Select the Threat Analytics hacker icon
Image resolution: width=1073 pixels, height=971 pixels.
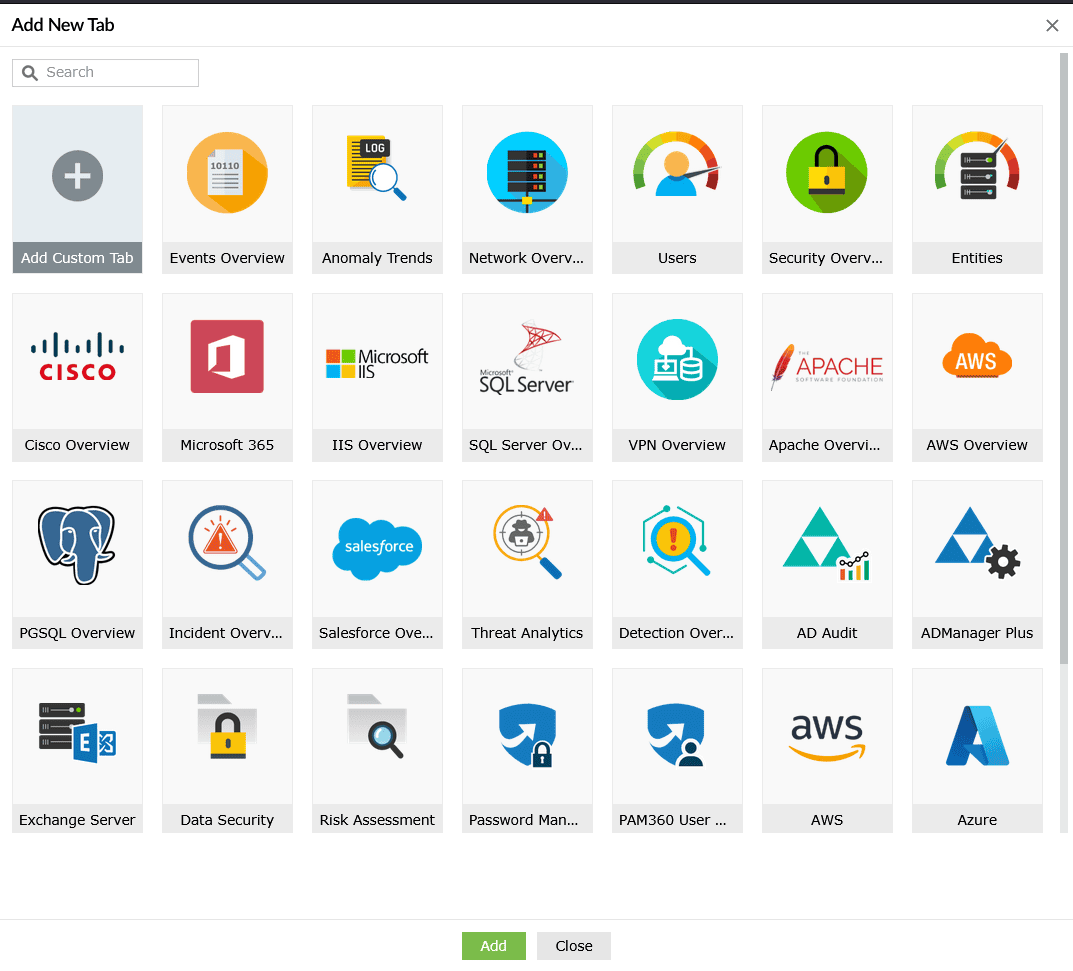(x=527, y=542)
